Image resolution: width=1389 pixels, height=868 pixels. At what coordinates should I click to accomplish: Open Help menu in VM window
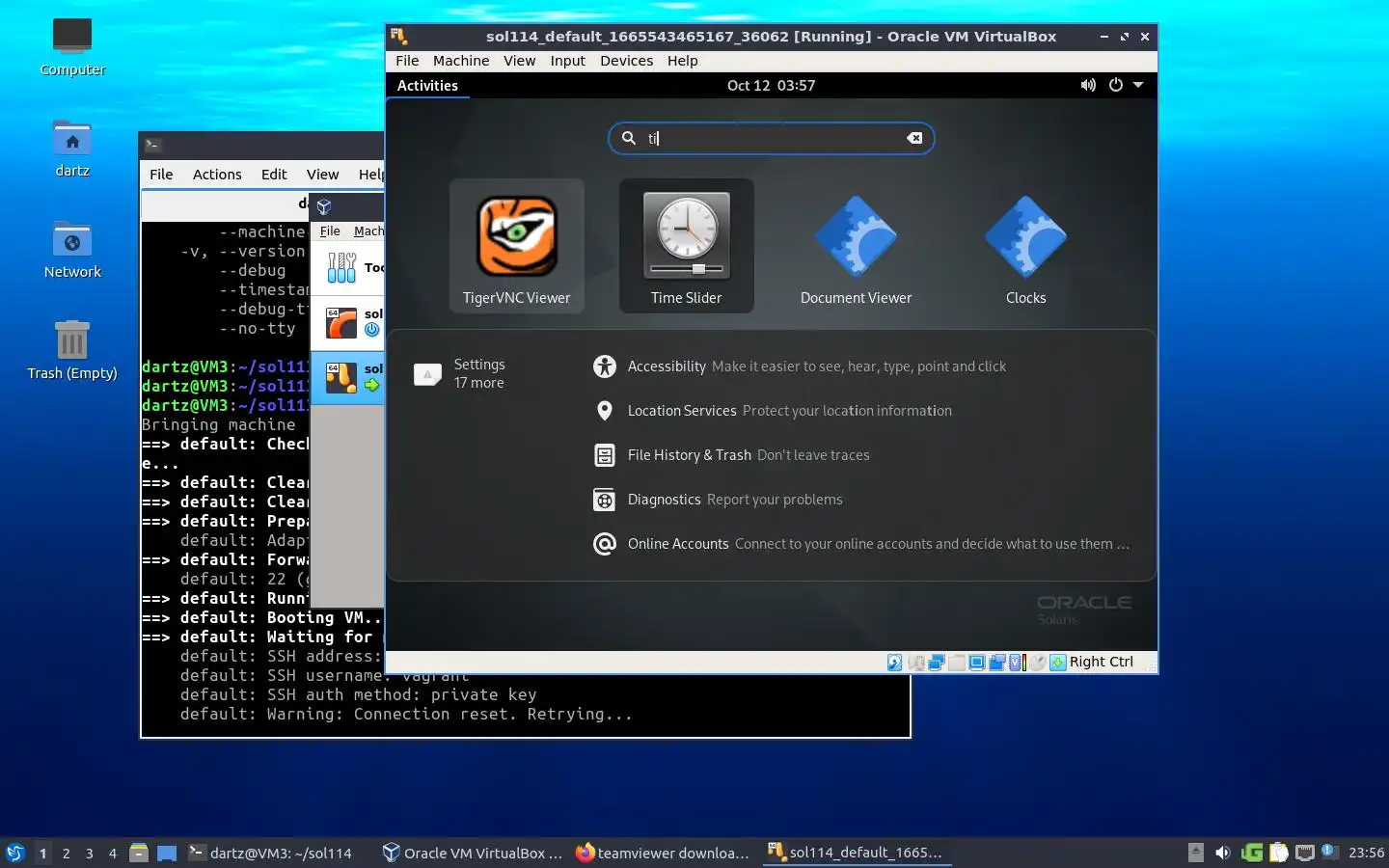click(682, 61)
